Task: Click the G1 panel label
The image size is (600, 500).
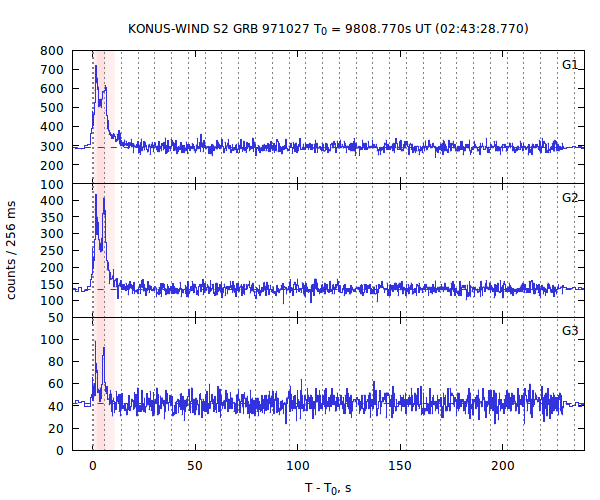Action: tap(570, 65)
